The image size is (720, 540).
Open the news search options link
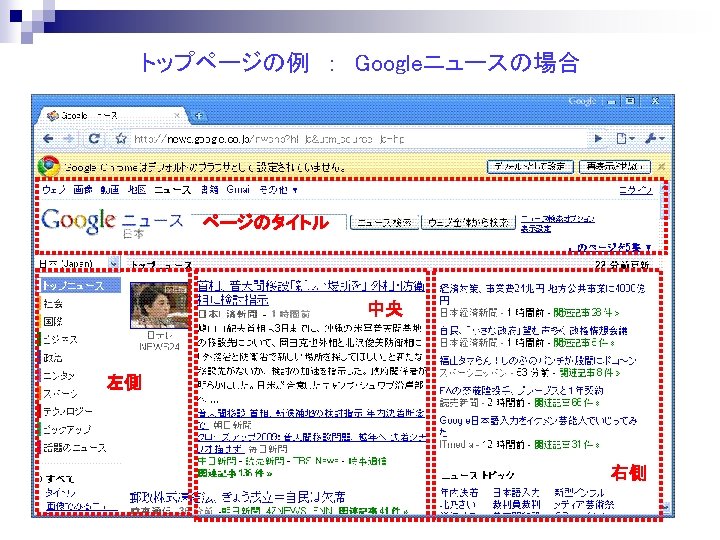coord(557,219)
